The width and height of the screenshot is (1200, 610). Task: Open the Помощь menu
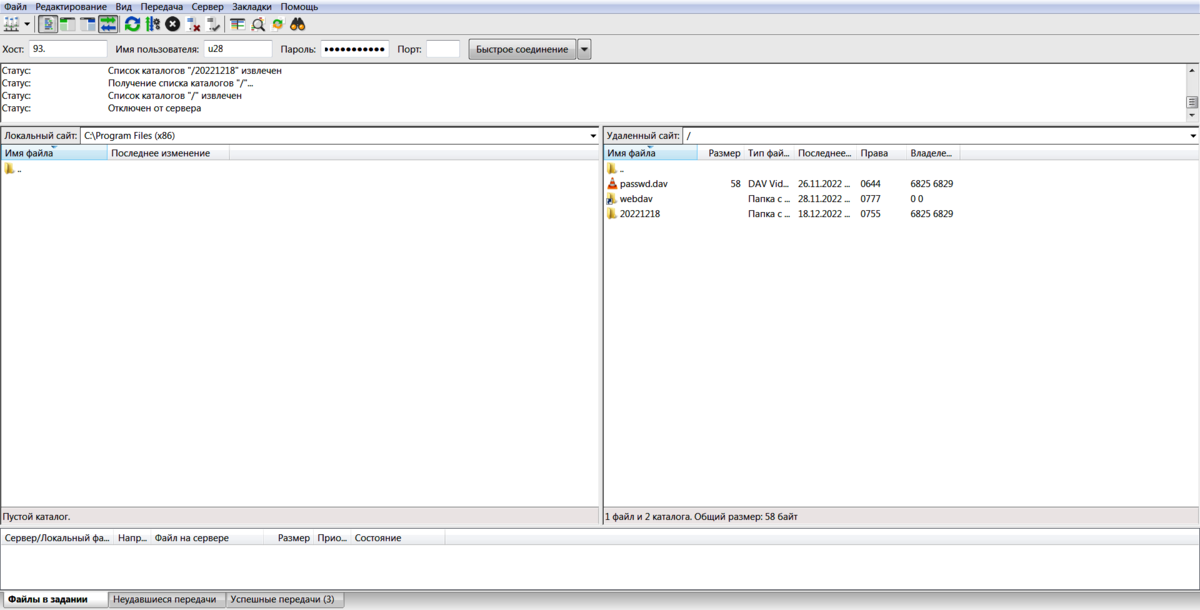pyautogui.click(x=299, y=7)
